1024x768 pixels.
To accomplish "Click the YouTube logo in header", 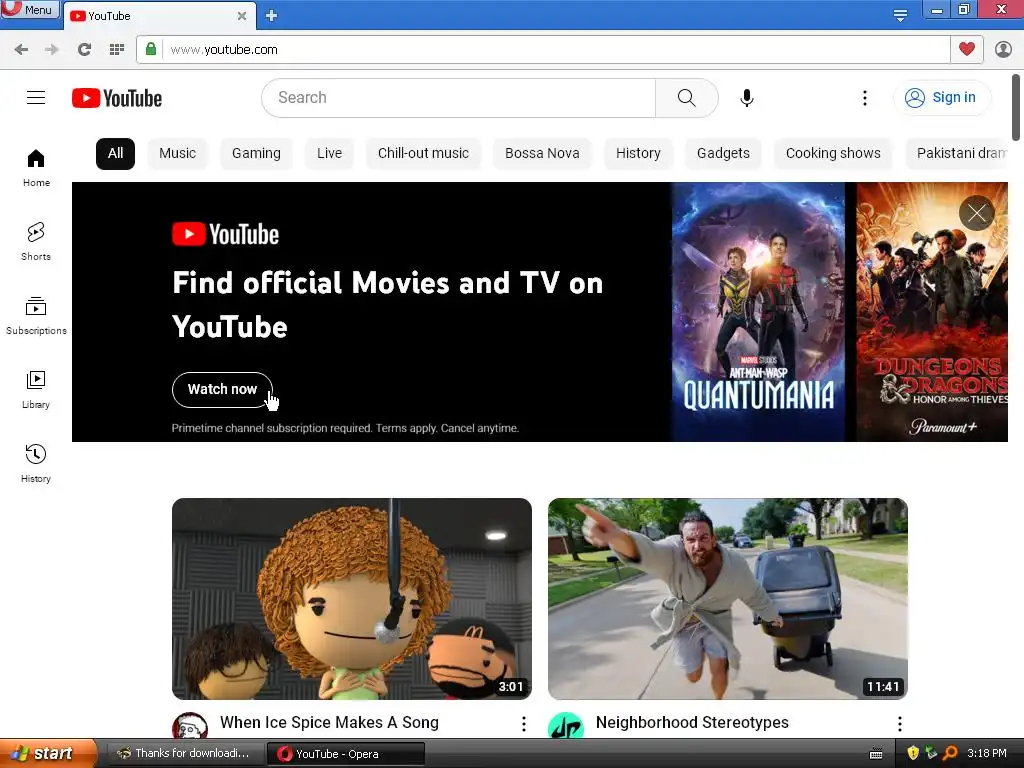I will coord(117,98).
